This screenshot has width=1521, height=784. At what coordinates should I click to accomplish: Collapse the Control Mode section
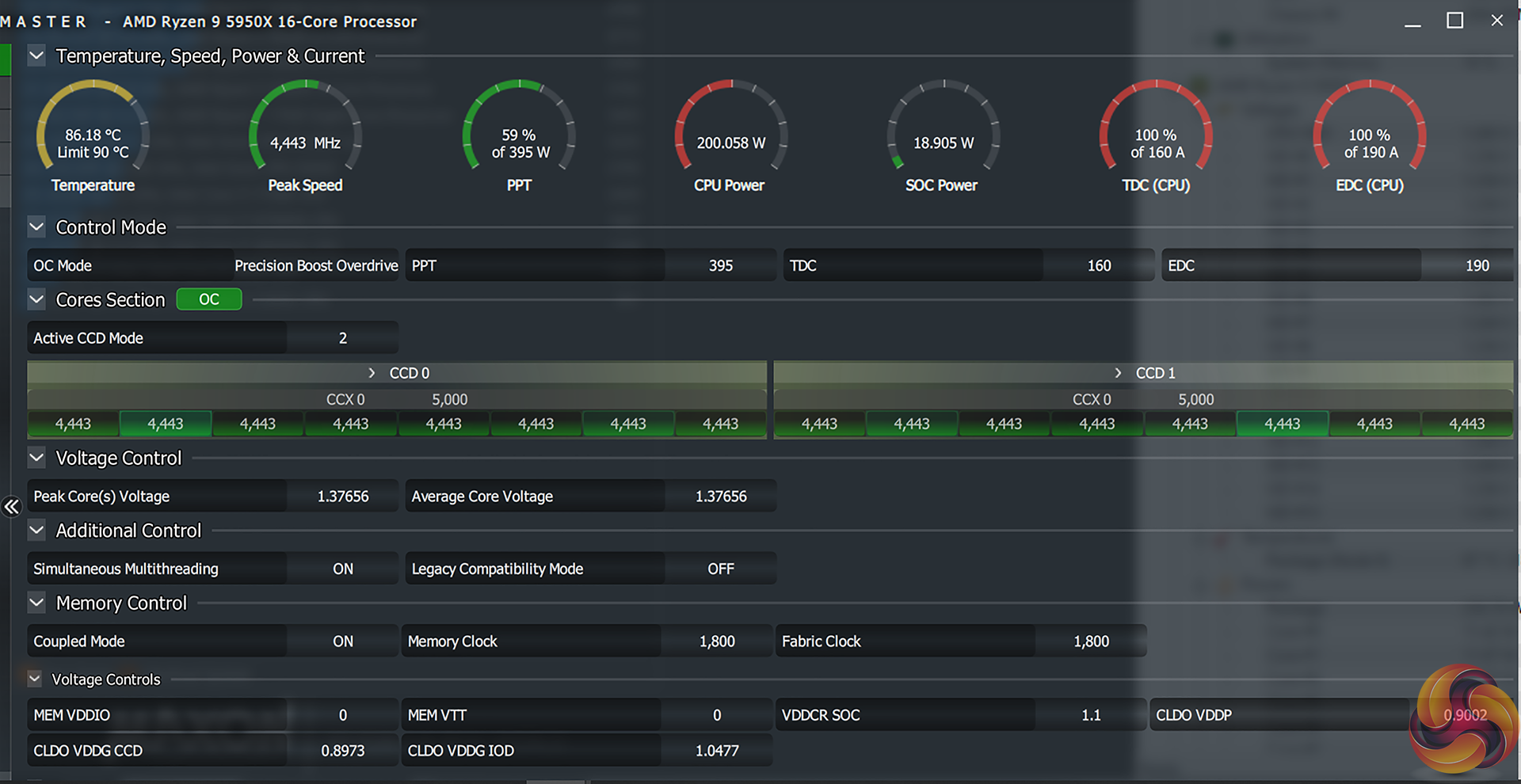click(36, 227)
